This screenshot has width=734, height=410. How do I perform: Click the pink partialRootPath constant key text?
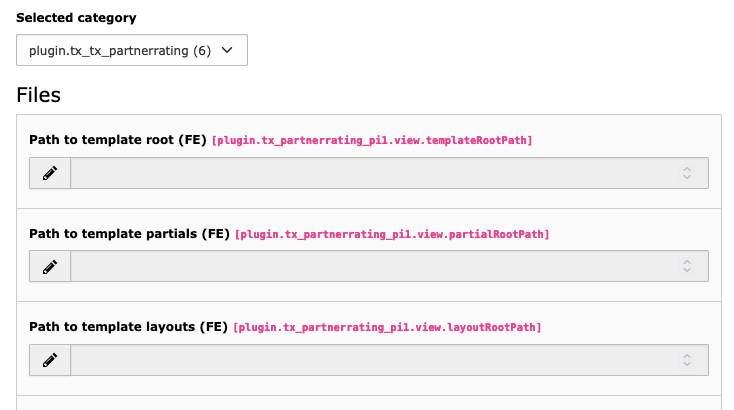(392, 234)
